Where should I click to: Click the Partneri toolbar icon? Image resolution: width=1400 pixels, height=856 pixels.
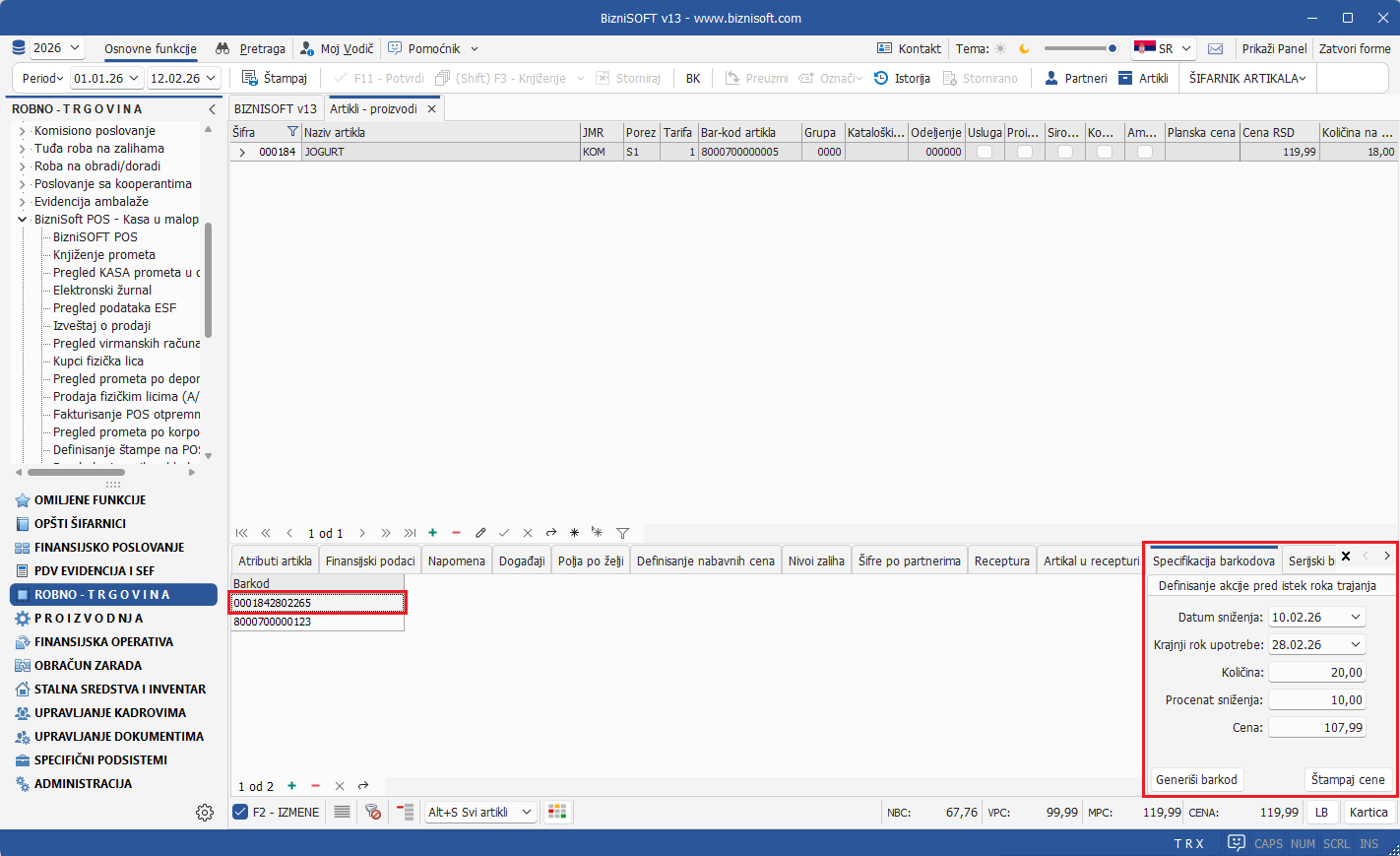tap(1050, 78)
